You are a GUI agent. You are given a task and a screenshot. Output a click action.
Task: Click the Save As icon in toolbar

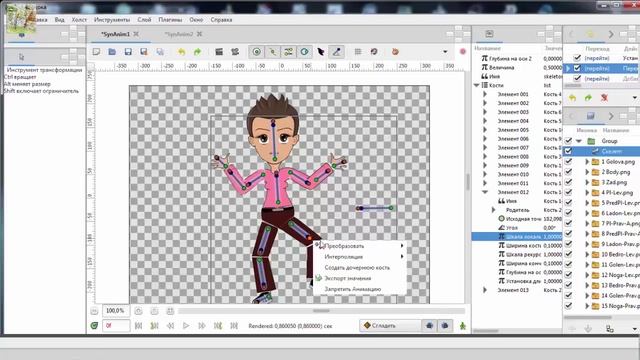(x=144, y=52)
